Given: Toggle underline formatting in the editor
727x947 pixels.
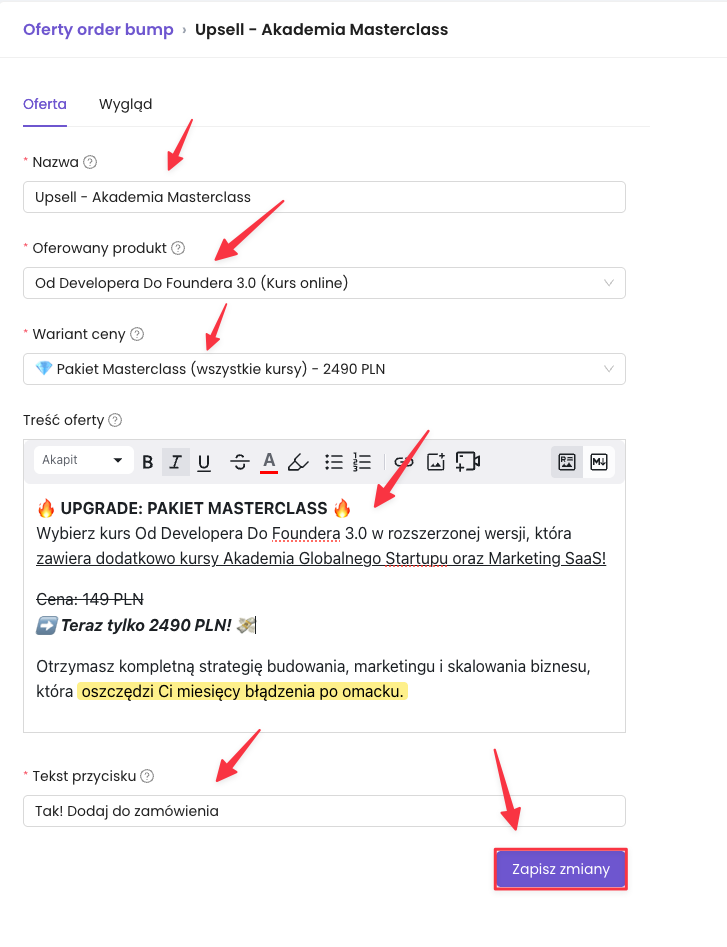Looking at the screenshot, I should pyautogui.click(x=204, y=461).
